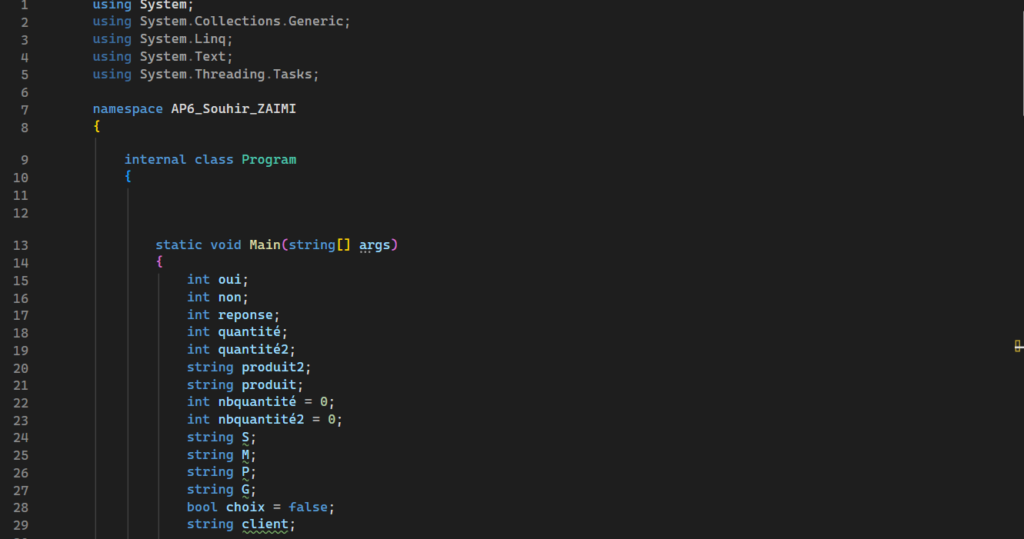Click the Program class name
The height and width of the screenshot is (539, 1024).
[269, 160]
